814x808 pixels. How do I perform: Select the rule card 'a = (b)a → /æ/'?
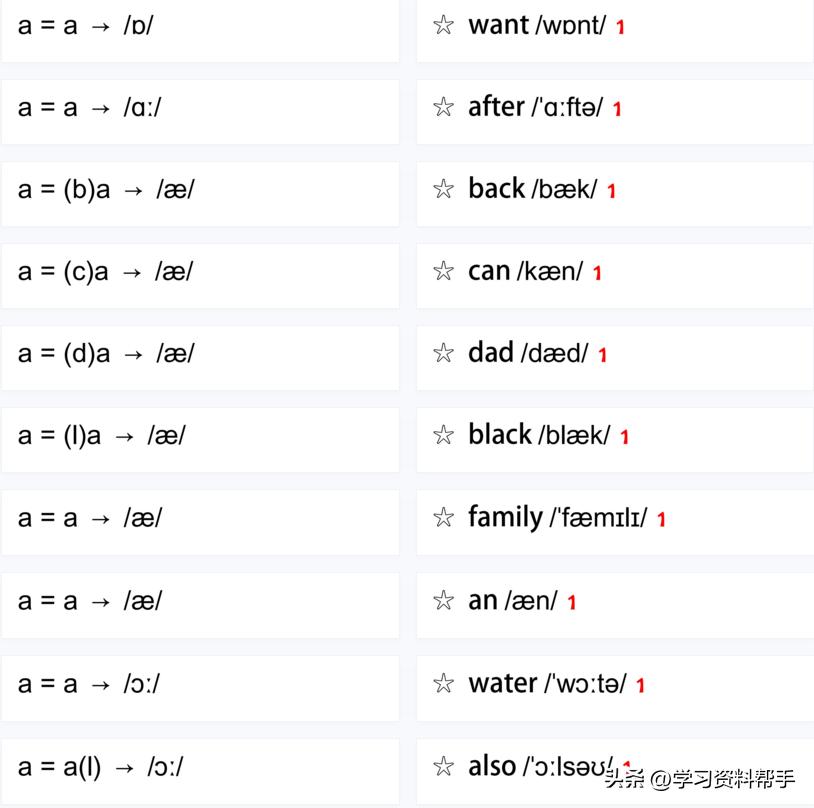[x=200, y=190]
